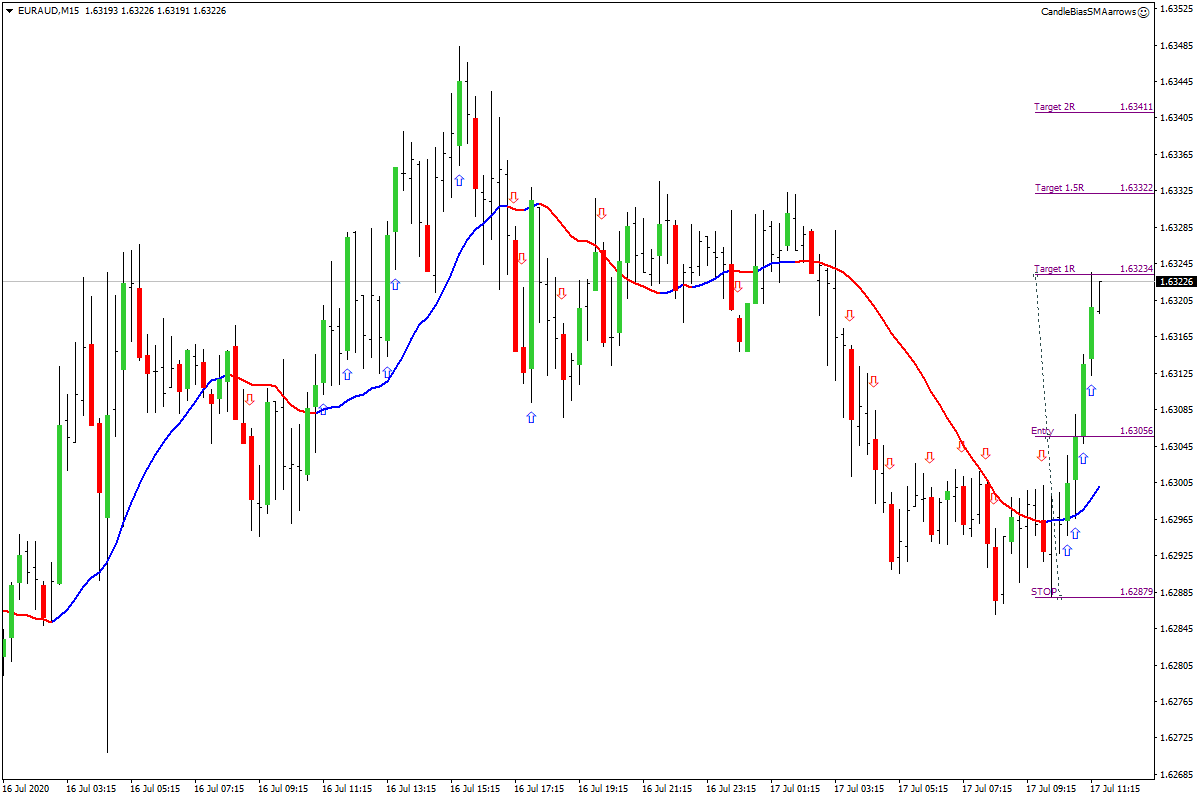Click price axis value 1.62845

1176,628
